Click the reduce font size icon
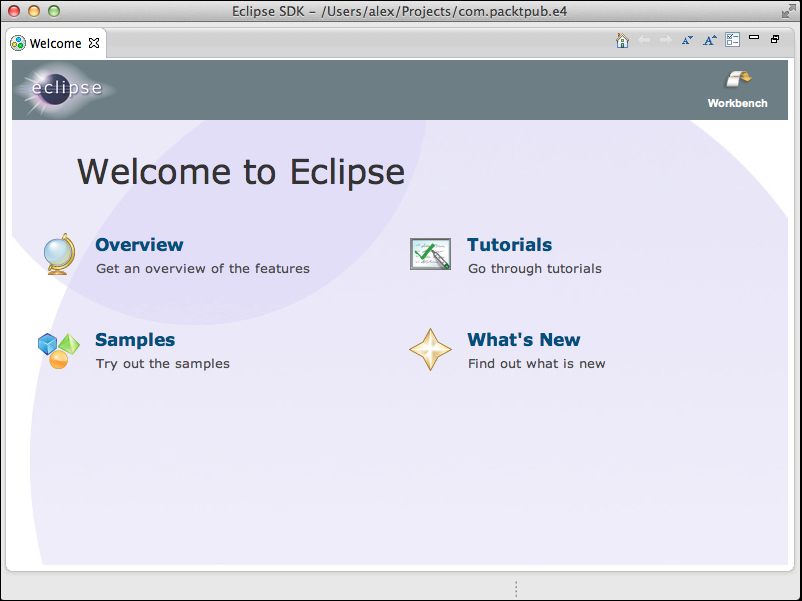Image resolution: width=802 pixels, height=601 pixels. [687, 40]
